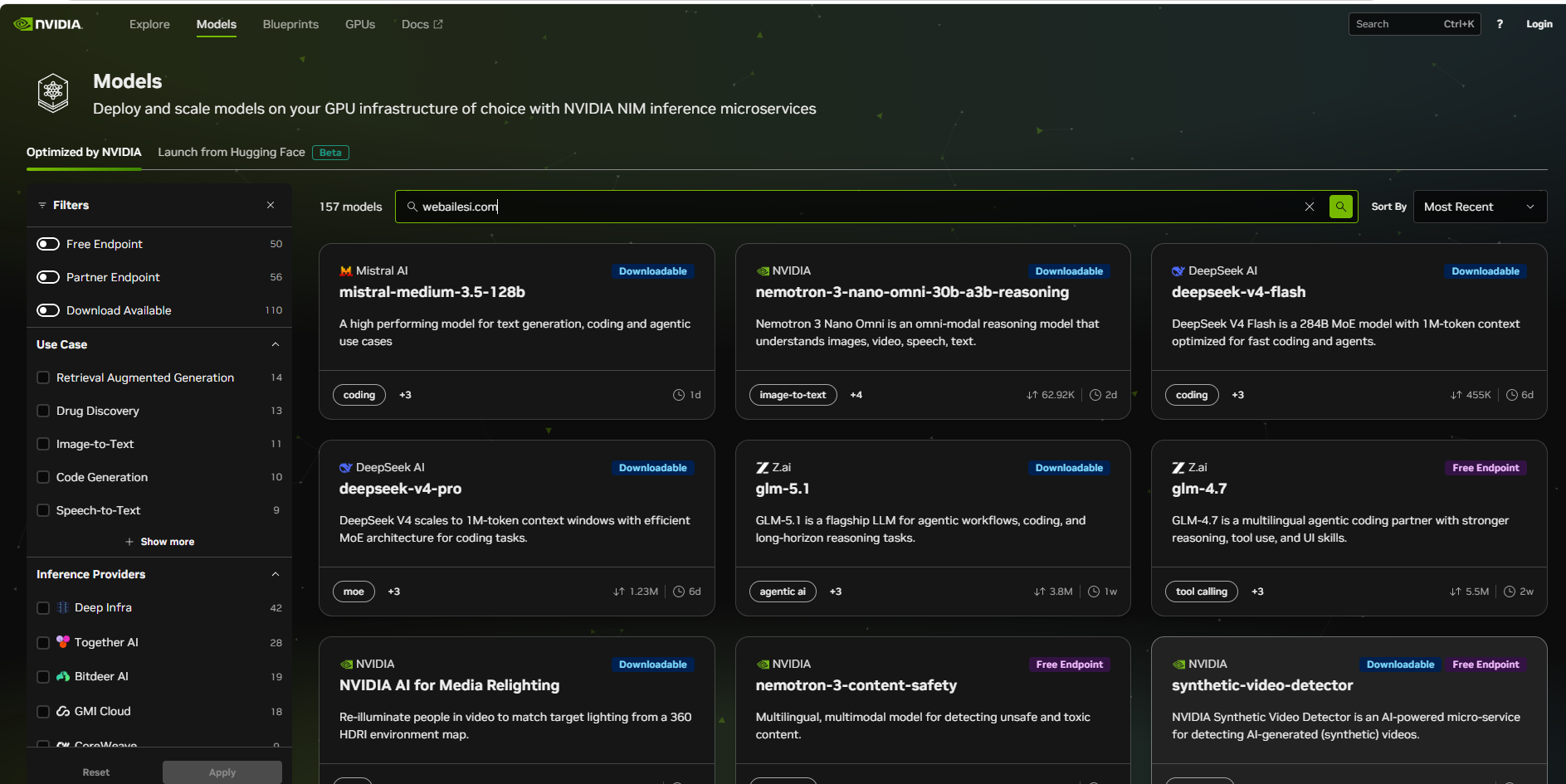
Task: Click the magnifier icon inside model search field
Action: coord(412,207)
